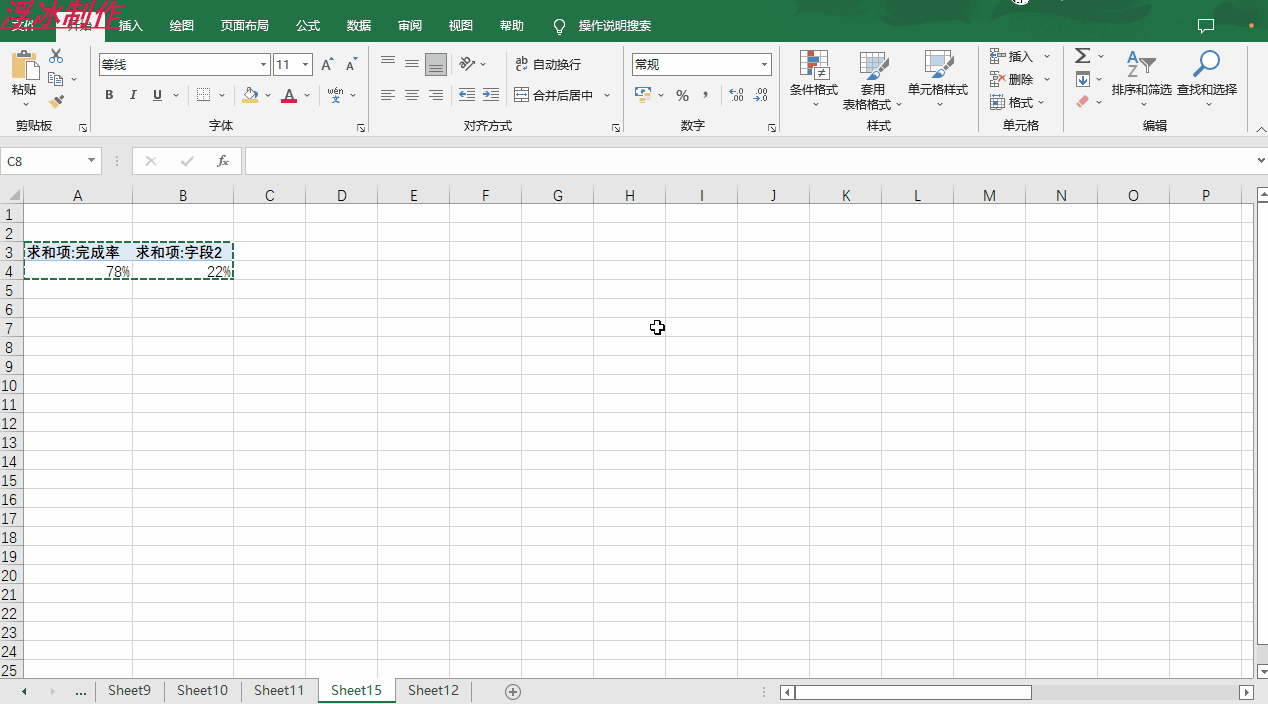Viewport: 1268px width, 704px height.
Task: Open 套用表格格式 table format gallery
Action: 872,79
